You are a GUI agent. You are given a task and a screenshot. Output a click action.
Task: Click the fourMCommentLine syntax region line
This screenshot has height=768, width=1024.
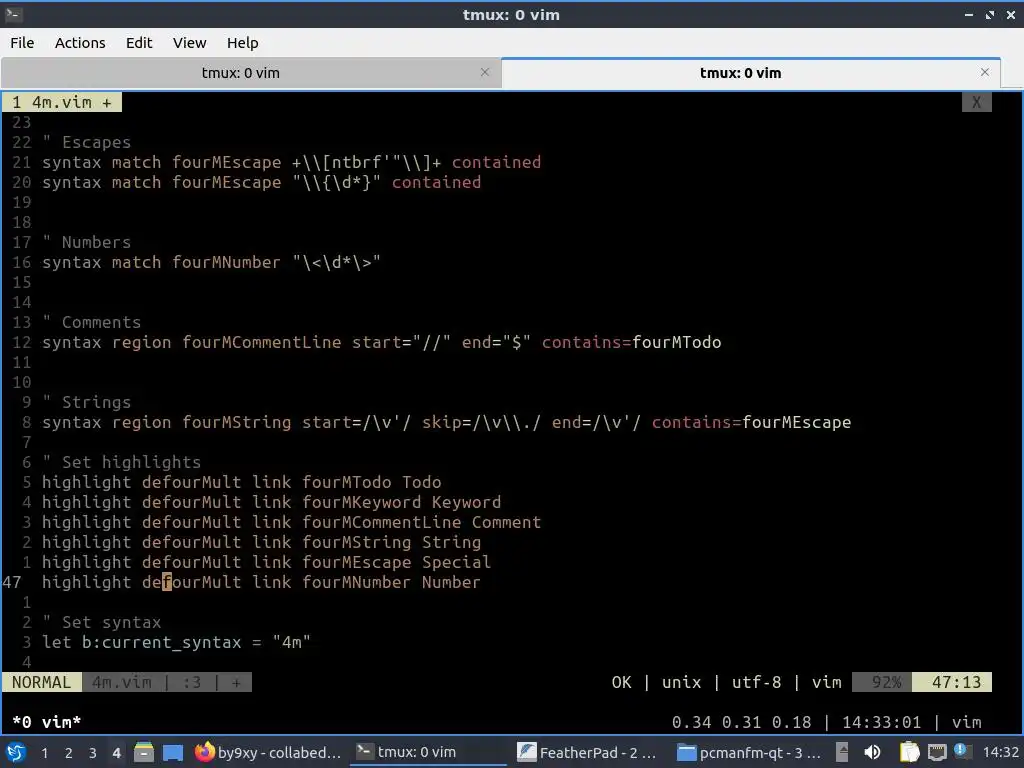[382, 342]
